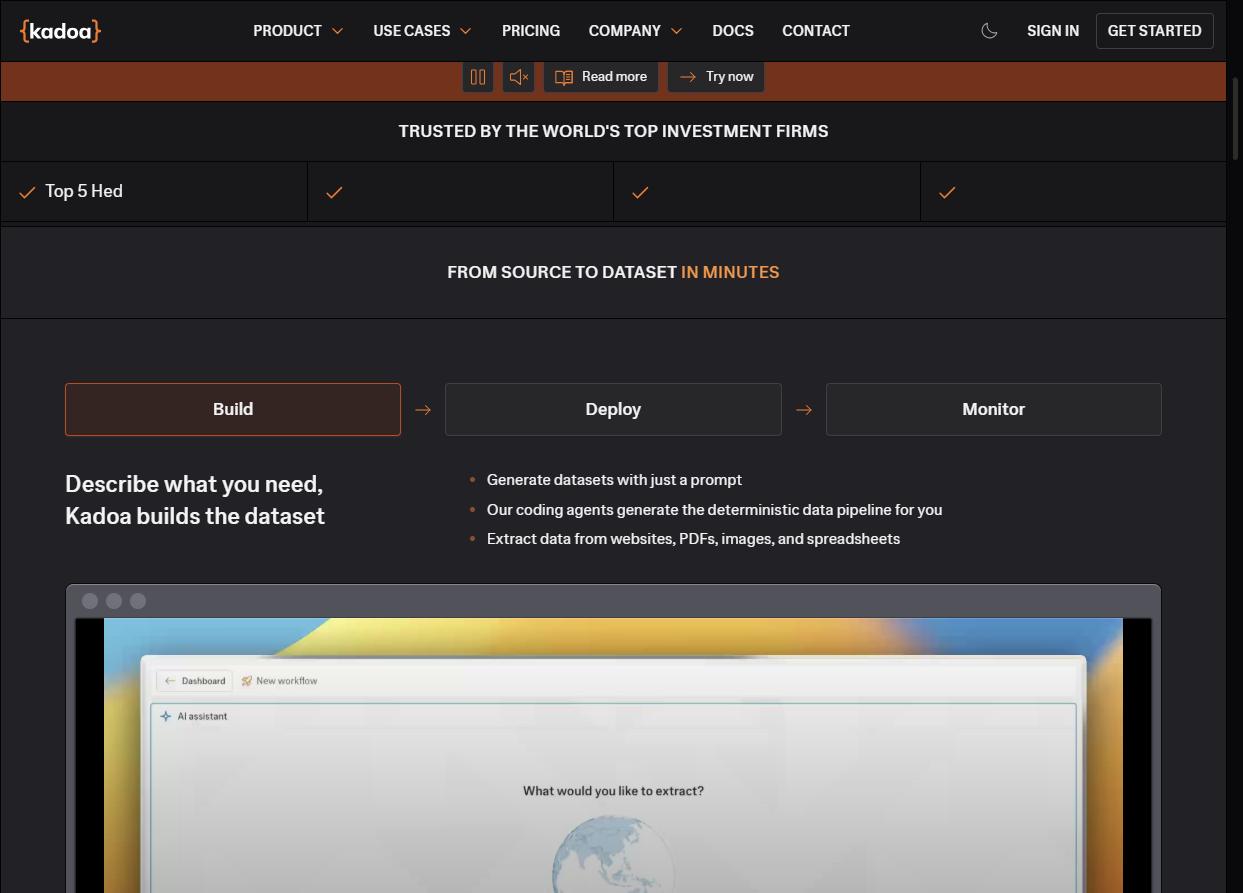Select the Deploy tab
1243x893 pixels.
click(613, 409)
